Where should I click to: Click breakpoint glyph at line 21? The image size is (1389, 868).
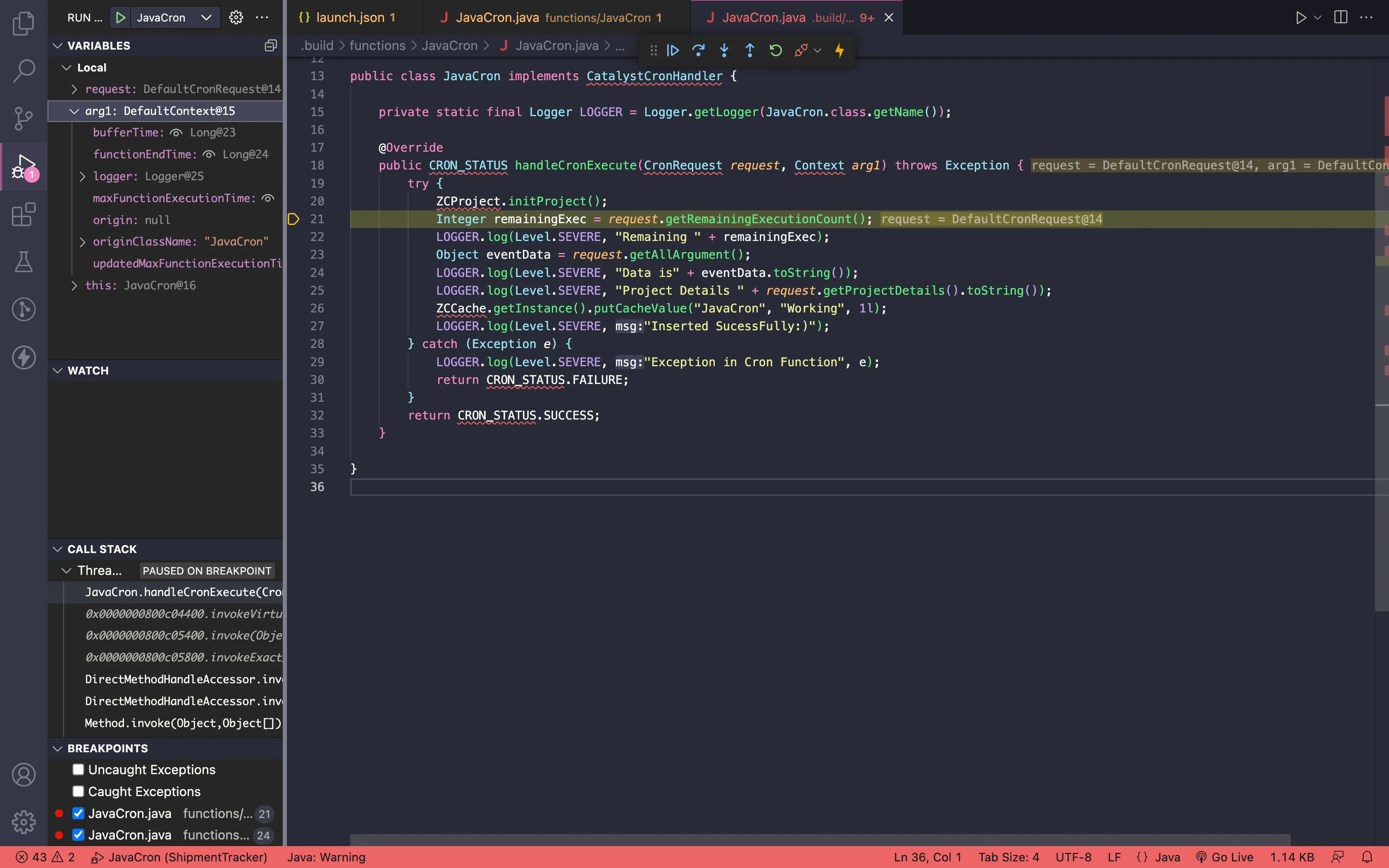point(293,219)
